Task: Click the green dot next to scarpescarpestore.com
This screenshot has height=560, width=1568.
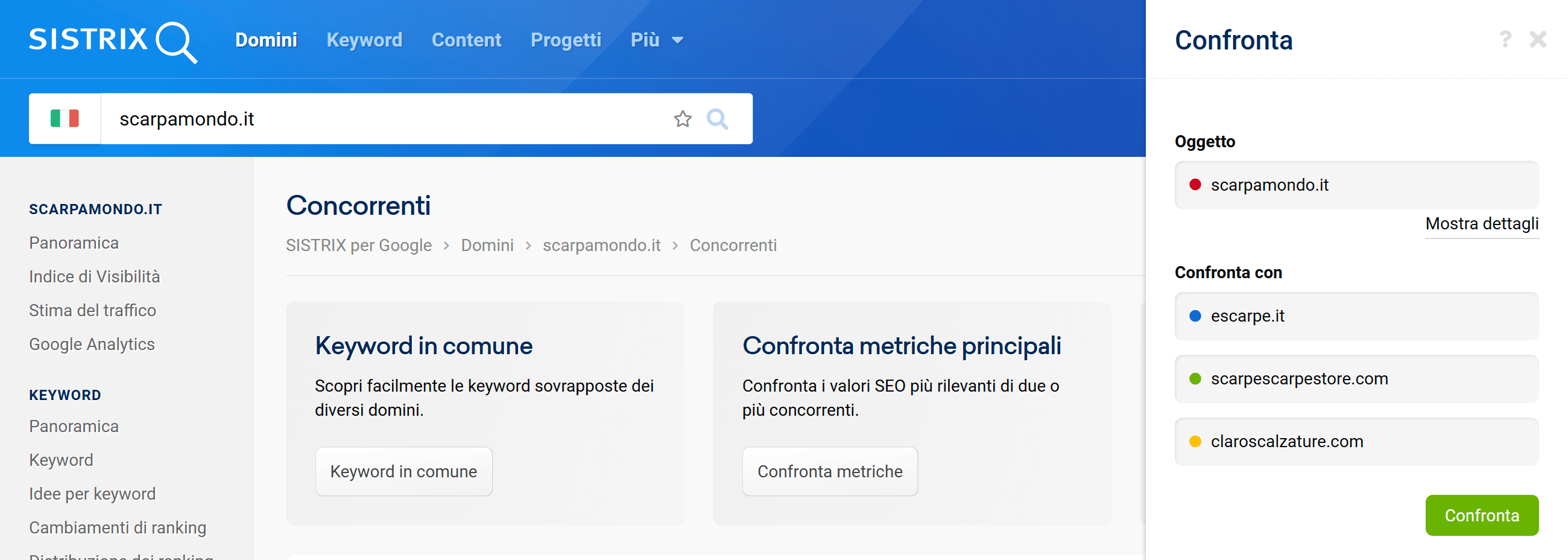Action: 1195,378
